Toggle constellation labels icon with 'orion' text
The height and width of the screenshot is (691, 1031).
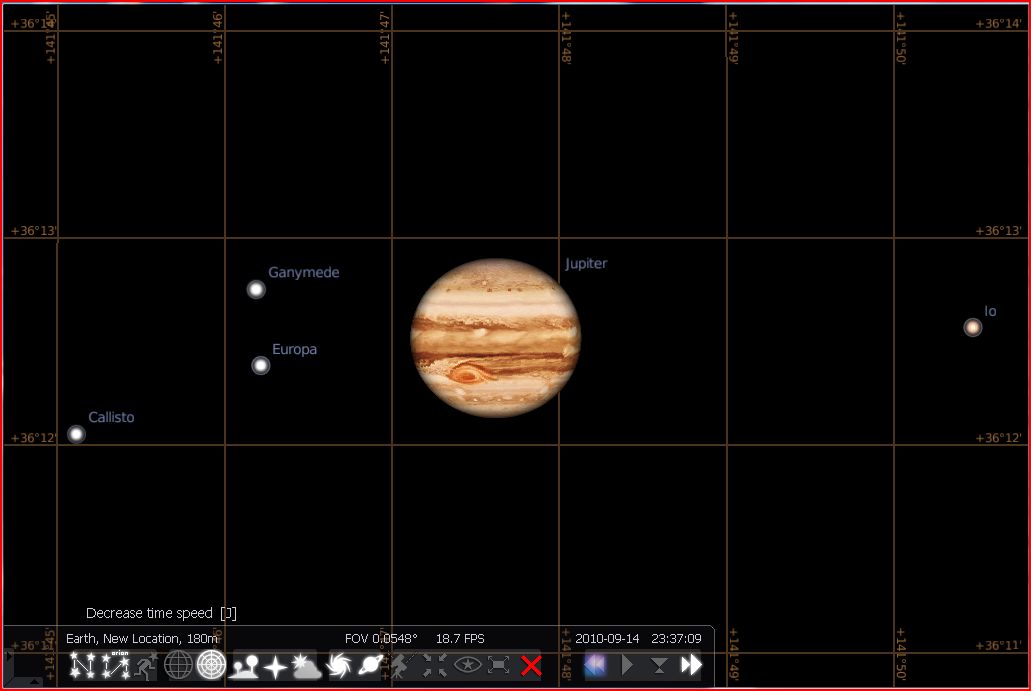click(116, 665)
